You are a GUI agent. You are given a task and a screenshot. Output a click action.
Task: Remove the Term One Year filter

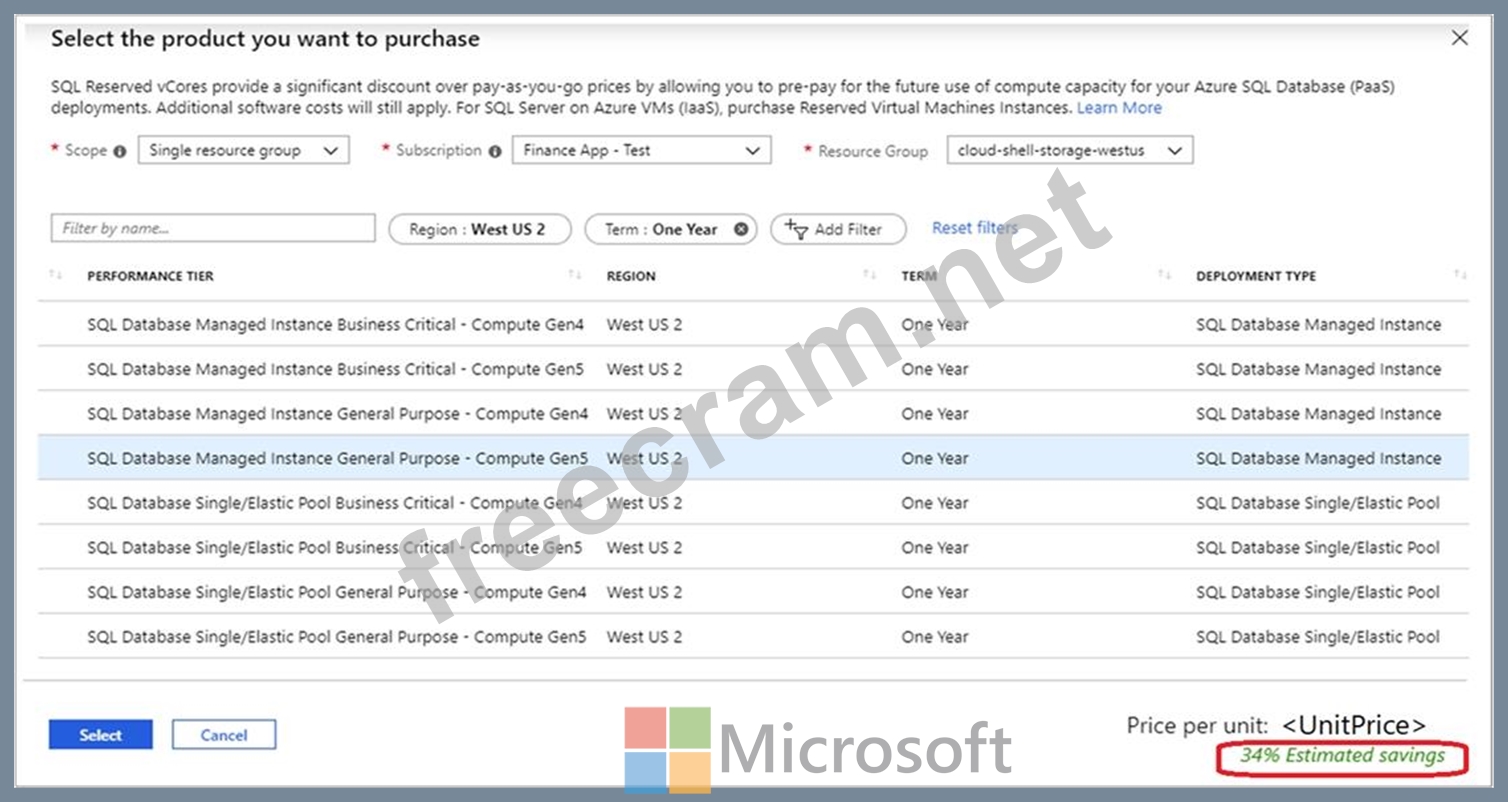click(x=741, y=229)
